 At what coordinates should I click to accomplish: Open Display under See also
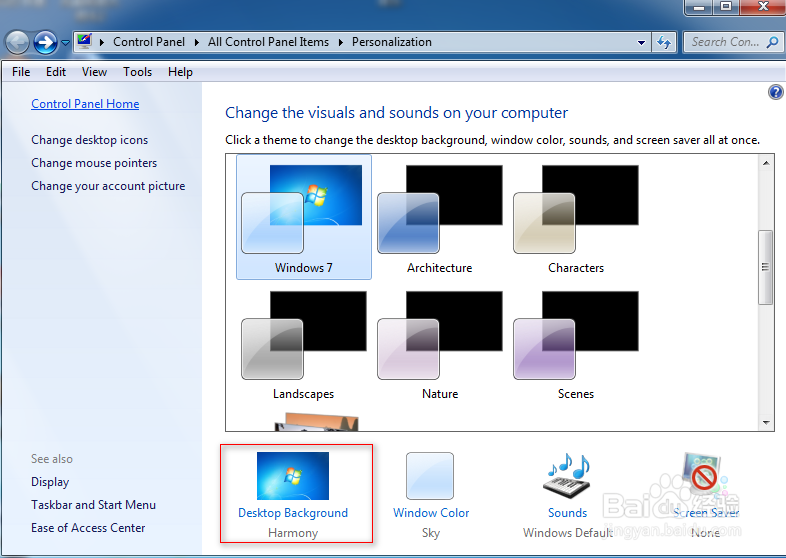coord(50,482)
